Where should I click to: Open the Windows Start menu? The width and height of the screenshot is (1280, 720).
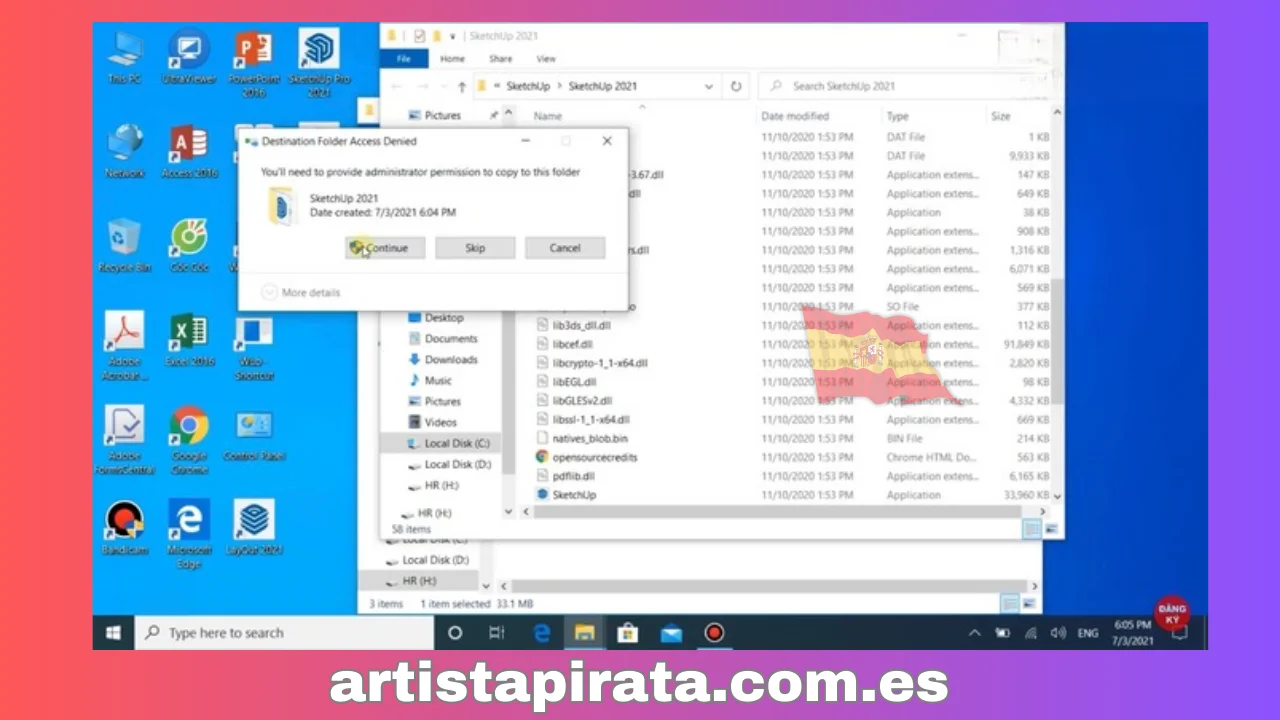pyautogui.click(x=113, y=633)
